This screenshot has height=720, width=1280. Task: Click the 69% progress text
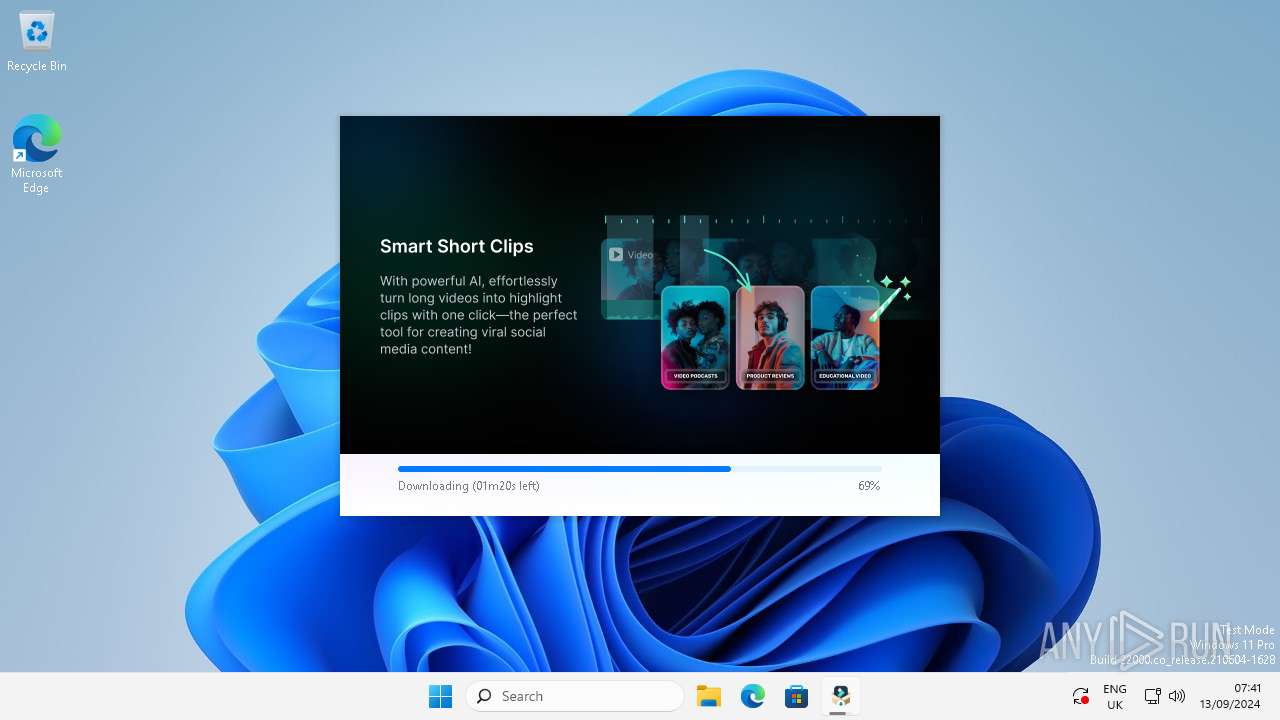[x=869, y=486]
